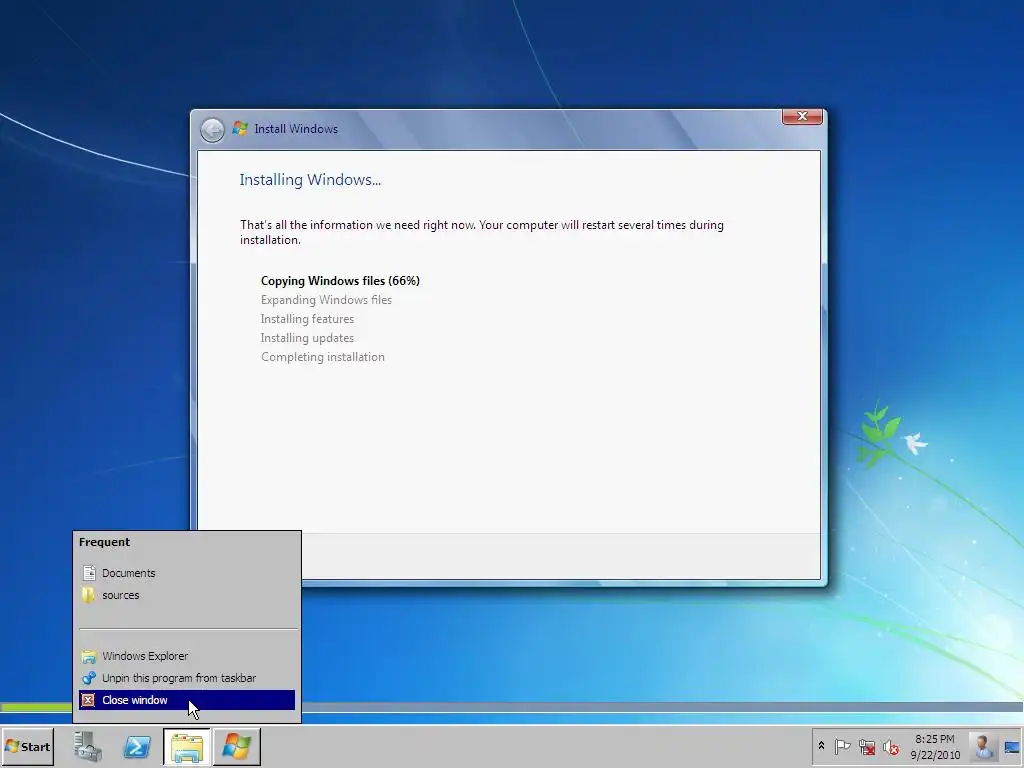Click the Expanding Windows files step
This screenshot has width=1024, height=768.
(x=326, y=300)
